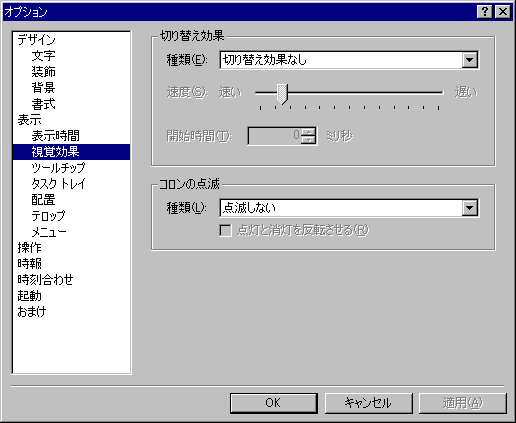Click the question mark help button
This screenshot has width=516, height=423.
[x=485, y=12]
